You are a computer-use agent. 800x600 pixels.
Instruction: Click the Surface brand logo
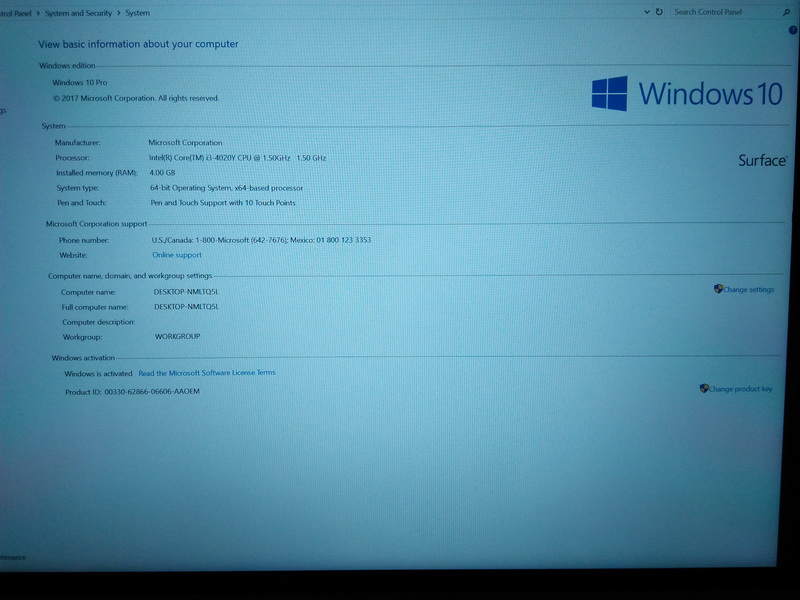(x=762, y=160)
